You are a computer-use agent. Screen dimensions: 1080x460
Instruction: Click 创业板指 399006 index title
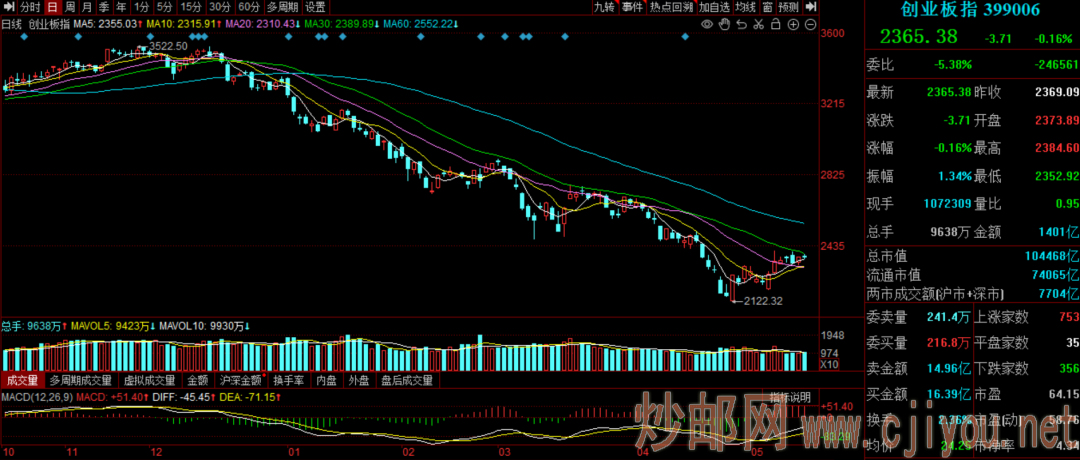pos(970,9)
